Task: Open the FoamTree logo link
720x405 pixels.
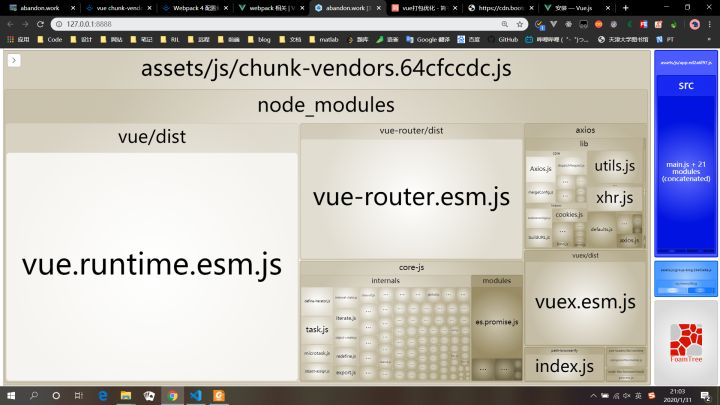Action: 686,343
